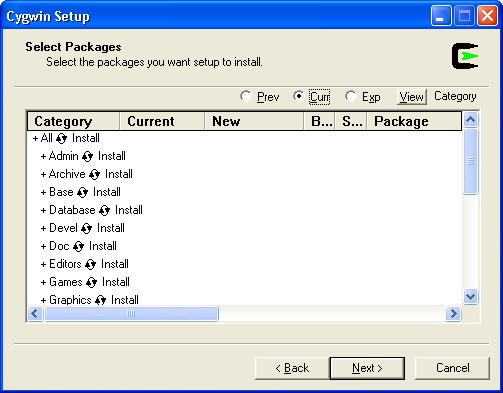Viewport: 503px width, 393px height.
Task: Click the B... column header
Action: click(x=319, y=121)
